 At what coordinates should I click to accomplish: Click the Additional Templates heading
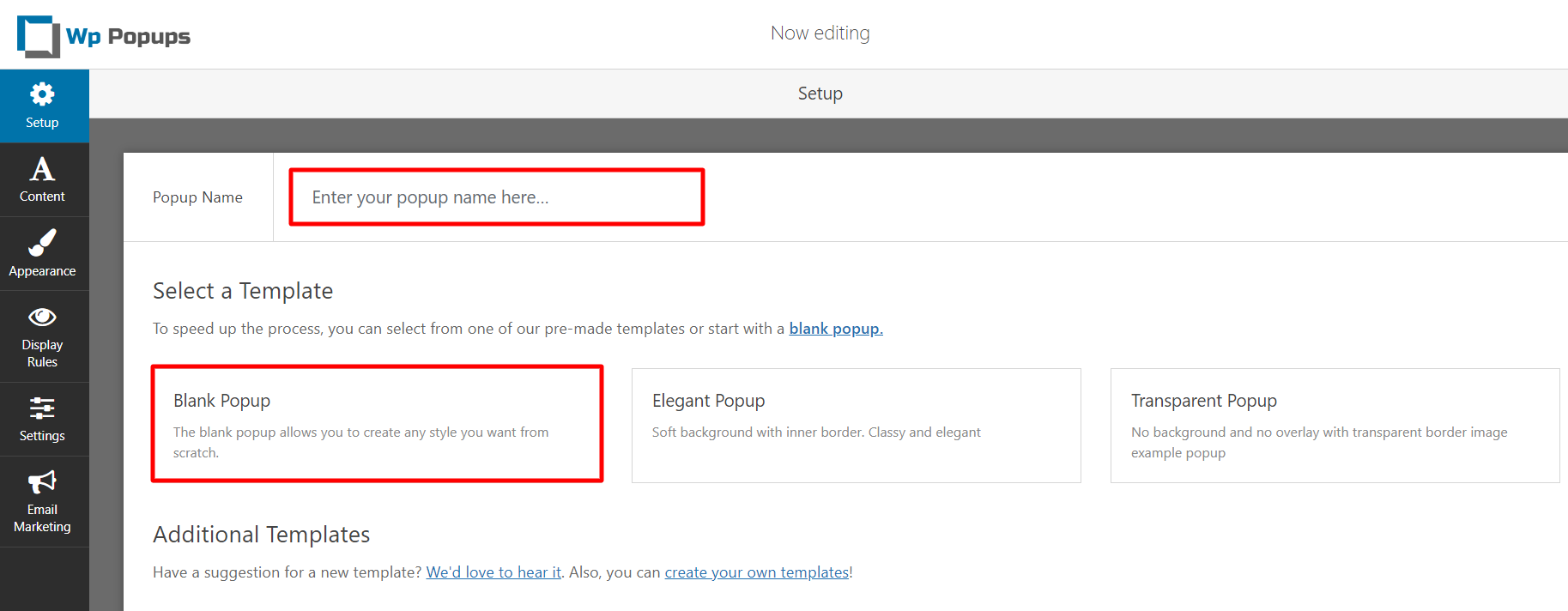pos(262,535)
